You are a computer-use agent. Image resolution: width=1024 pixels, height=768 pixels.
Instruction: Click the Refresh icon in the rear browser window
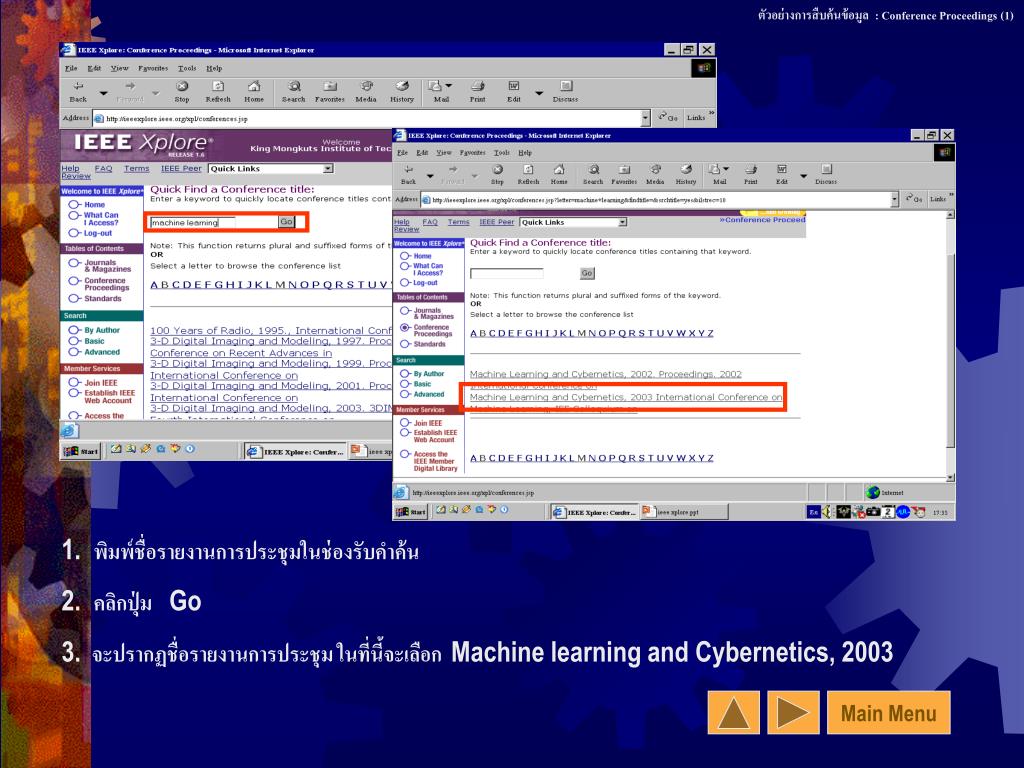tap(218, 86)
